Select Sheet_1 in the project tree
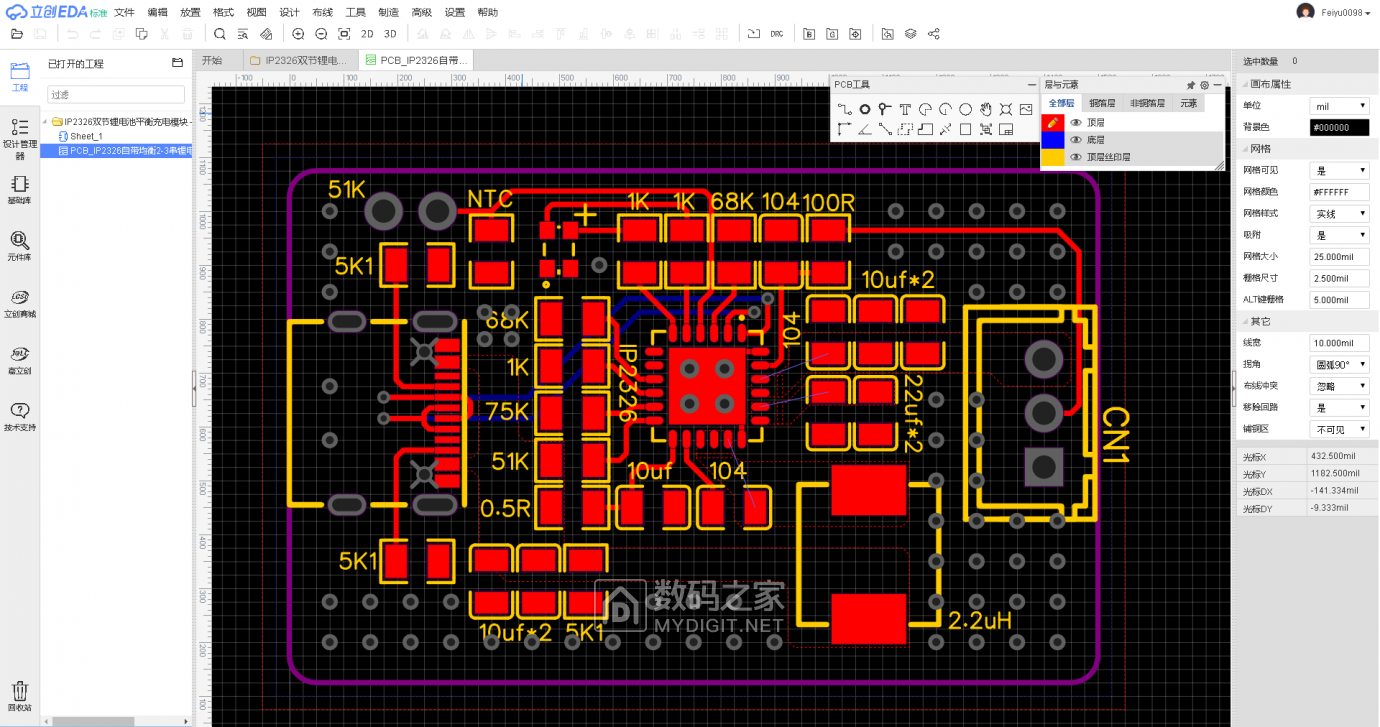Screen dimensions: 1380x727 tap(84, 136)
